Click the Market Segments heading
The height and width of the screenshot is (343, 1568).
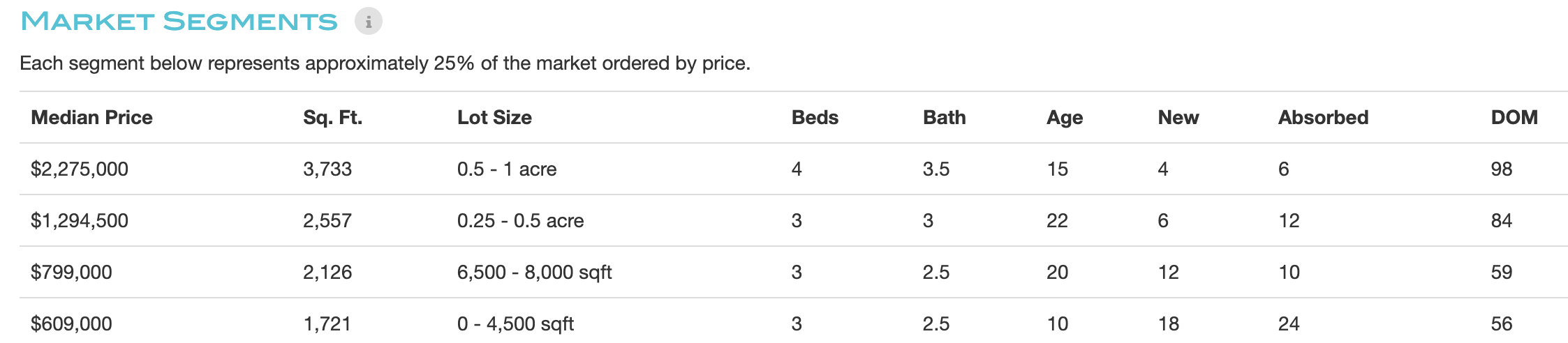(x=179, y=22)
